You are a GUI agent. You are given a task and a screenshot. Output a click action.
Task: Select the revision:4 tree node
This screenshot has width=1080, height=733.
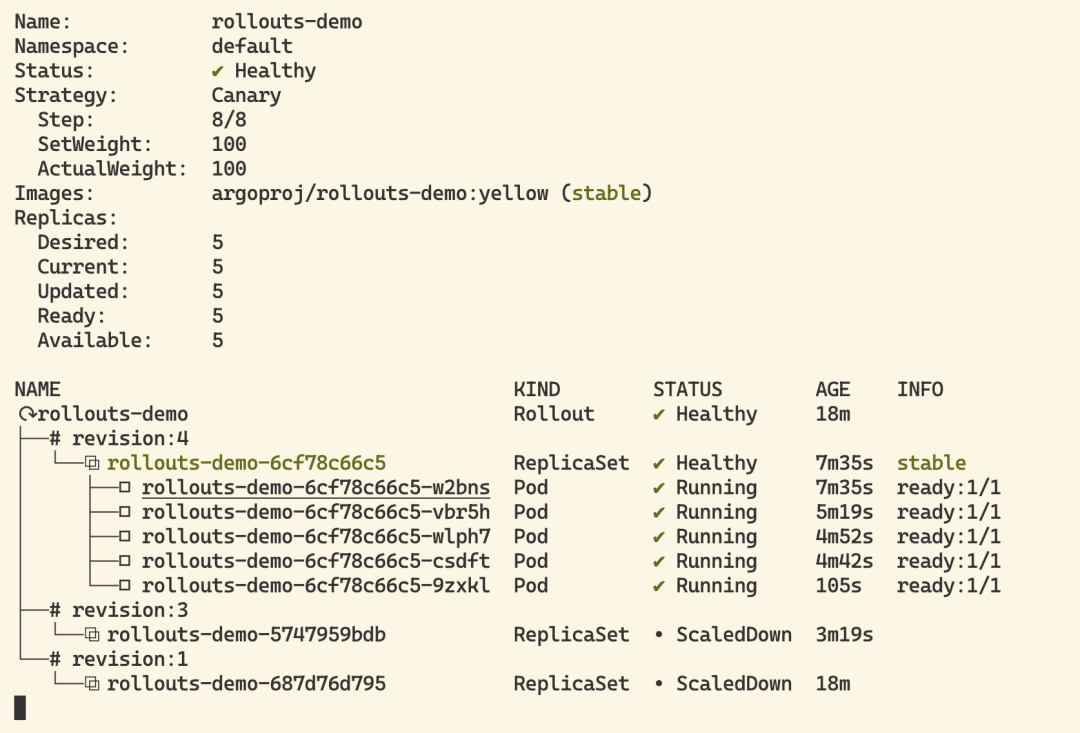point(119,439)
